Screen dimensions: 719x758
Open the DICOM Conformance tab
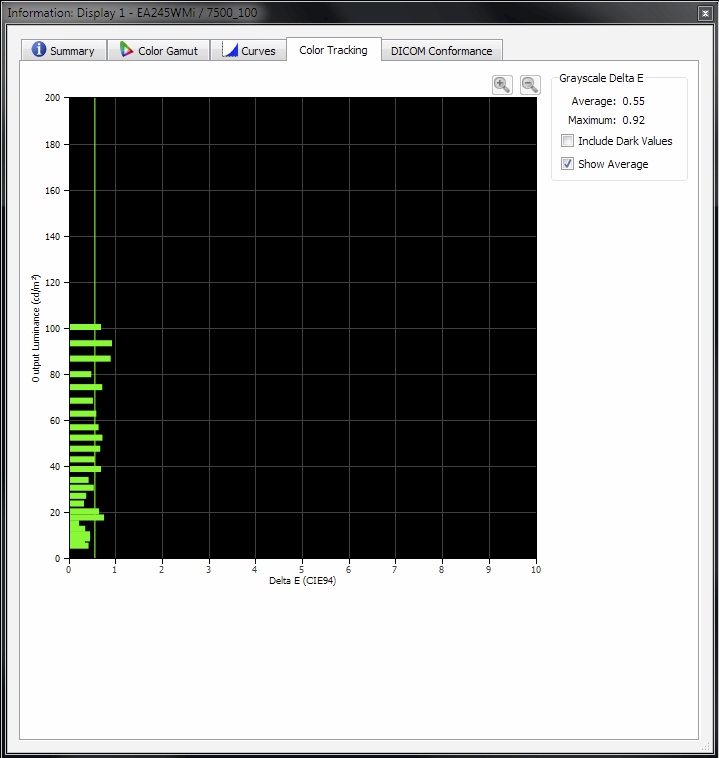(x=442, y=50)
